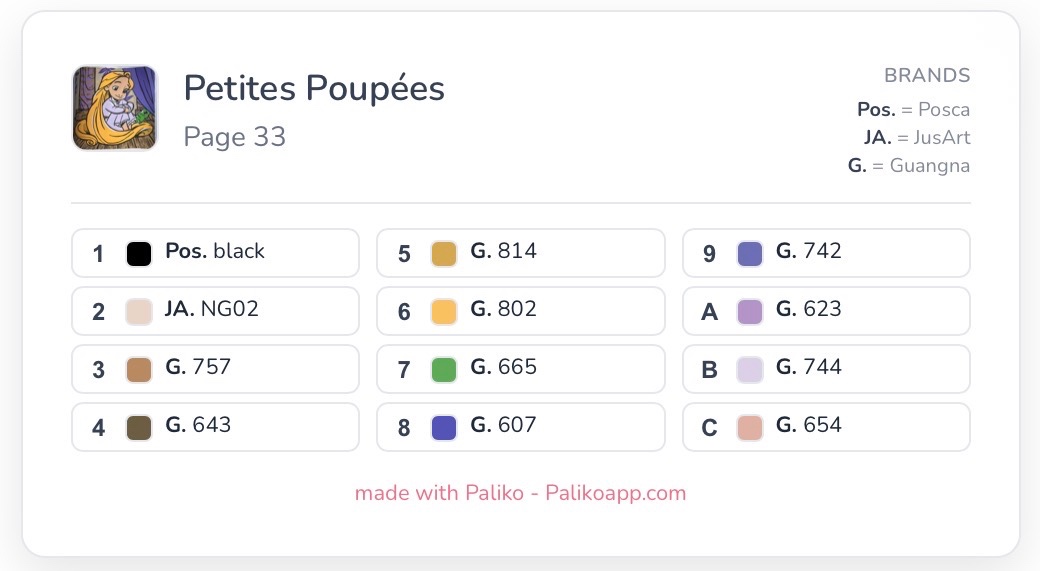This screenshot has width=1040, height=571.
Task: Pick the brown G. 757 swatch
Action: 139,369
